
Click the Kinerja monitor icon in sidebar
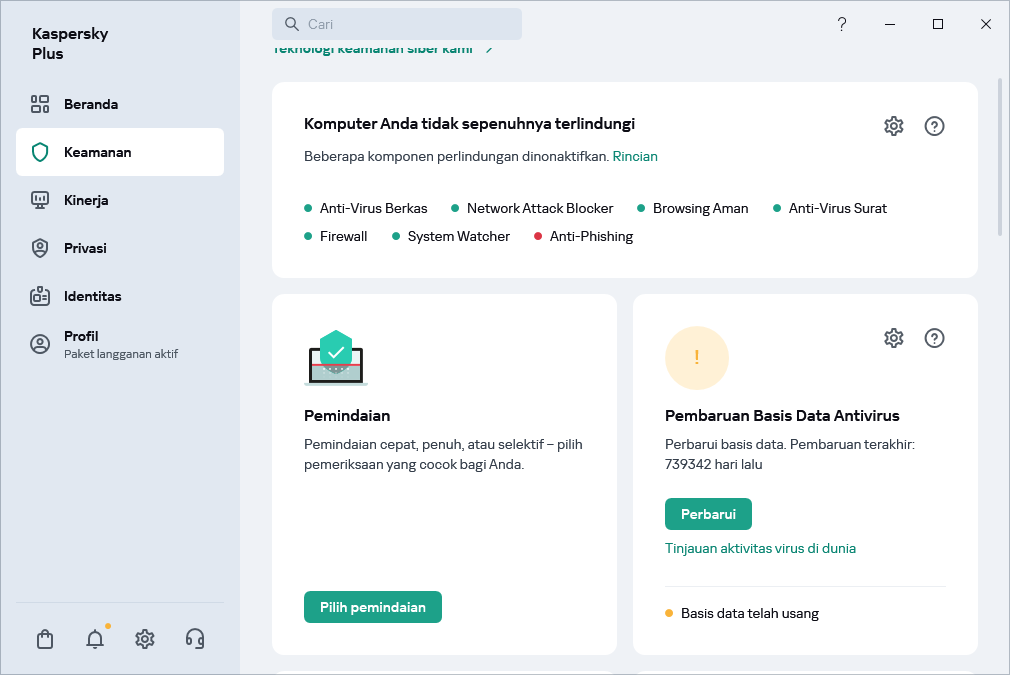40,200
